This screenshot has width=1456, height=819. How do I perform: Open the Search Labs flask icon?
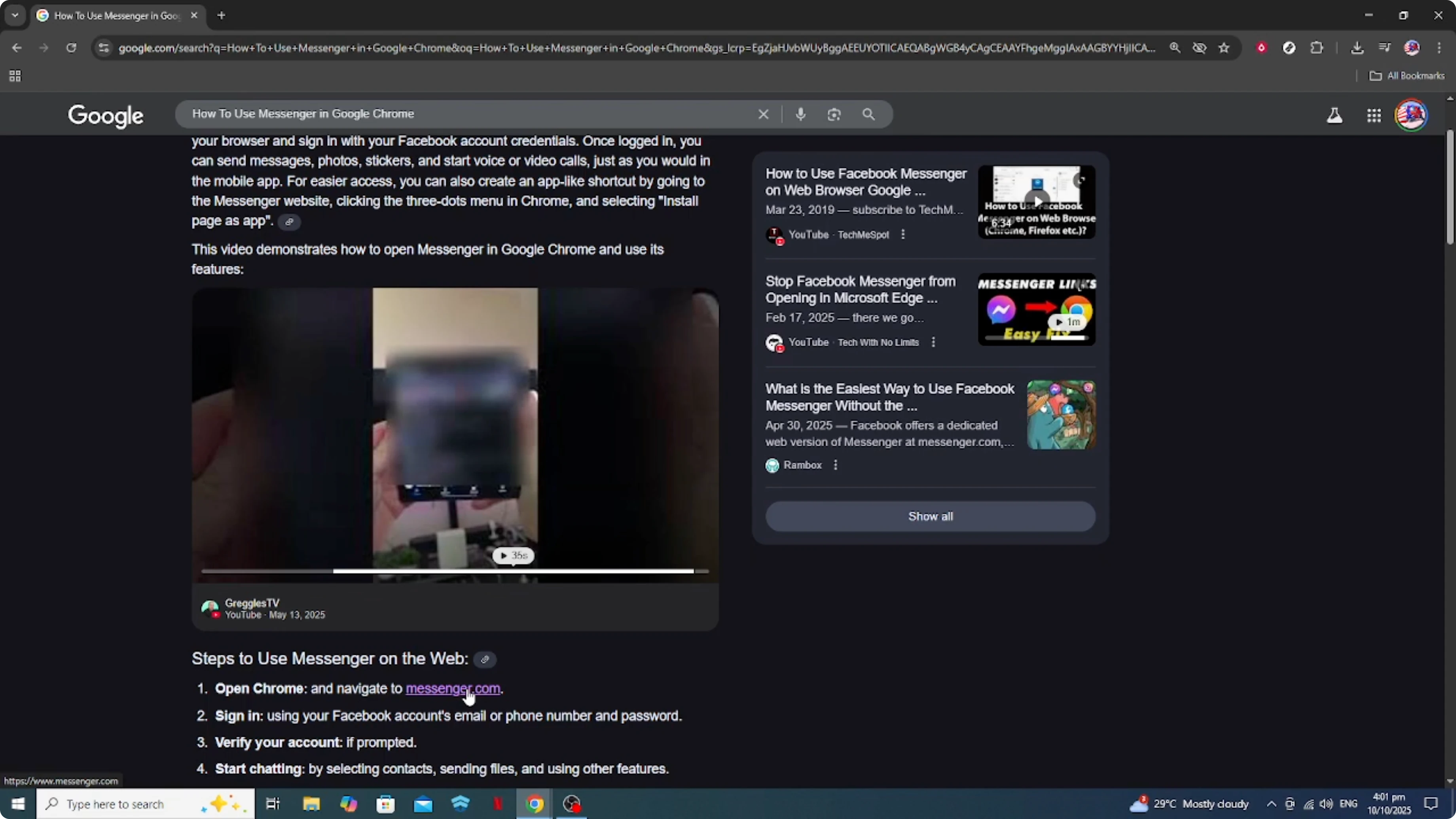click(x=1334, y=115)
